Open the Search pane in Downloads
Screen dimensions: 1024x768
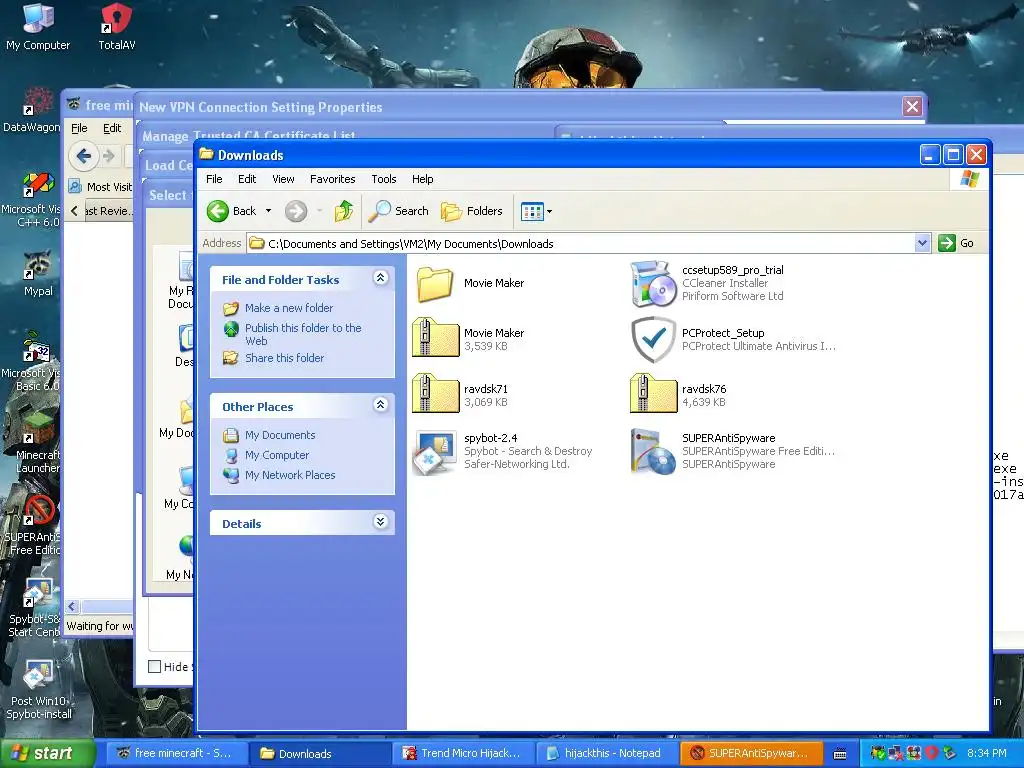tap(398, 211)
